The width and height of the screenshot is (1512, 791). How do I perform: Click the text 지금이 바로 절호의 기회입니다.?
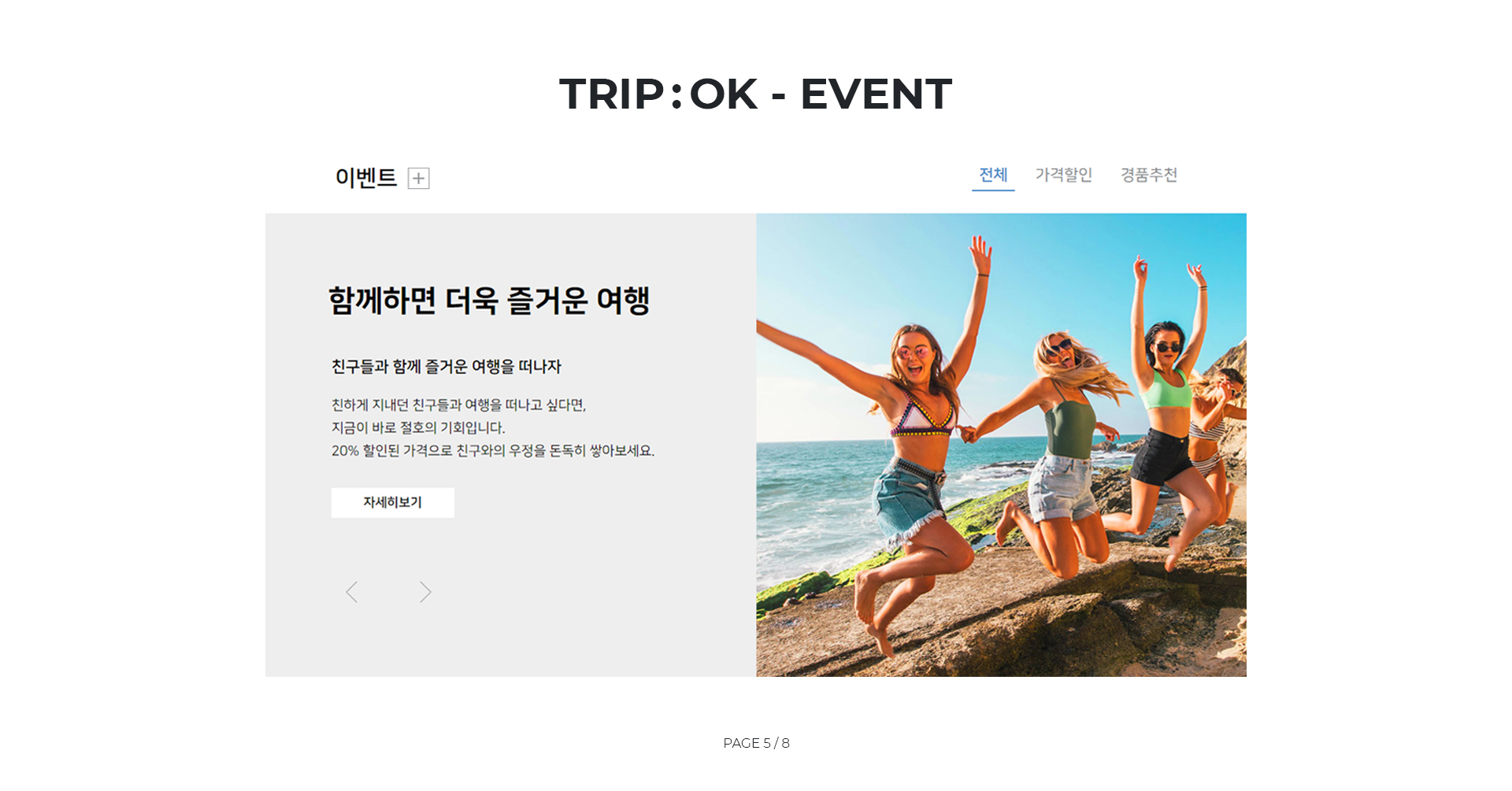pyautogui.click(x=418, y=428)
